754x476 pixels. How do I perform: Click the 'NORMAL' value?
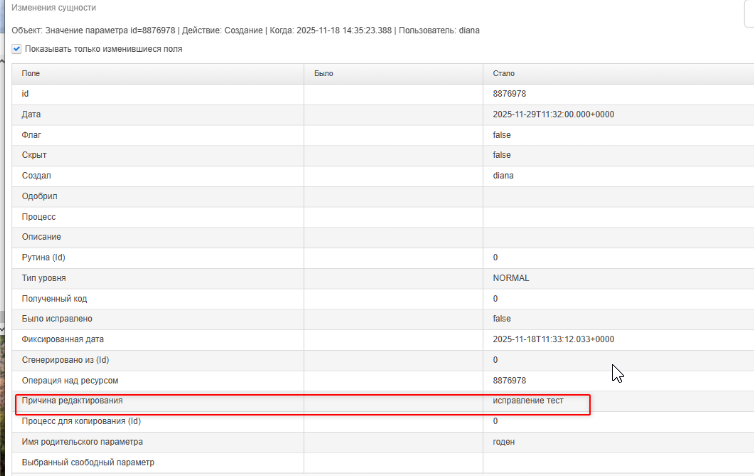(x=511, y=278)
